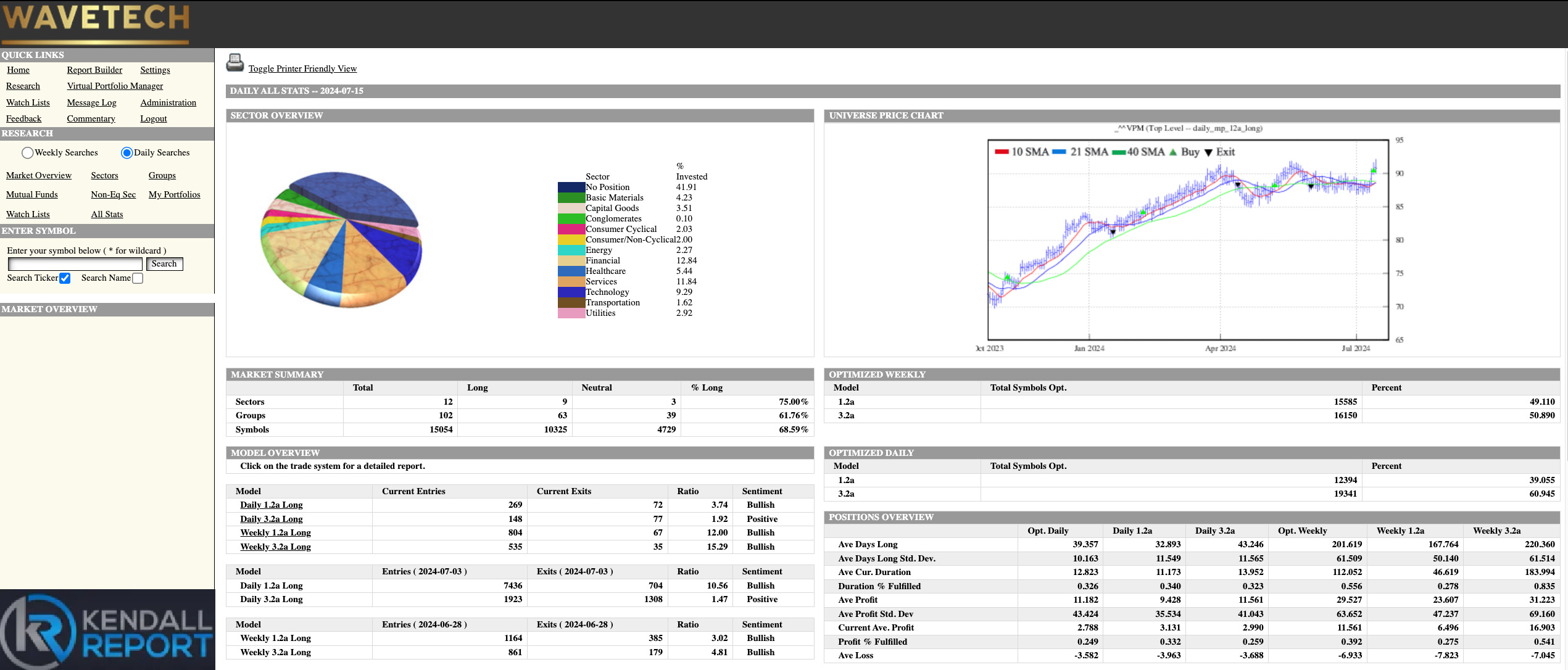Open the Daily 1.2a Long report
Viewport: 1568px width, 670px height.
[x=271, y=505]
